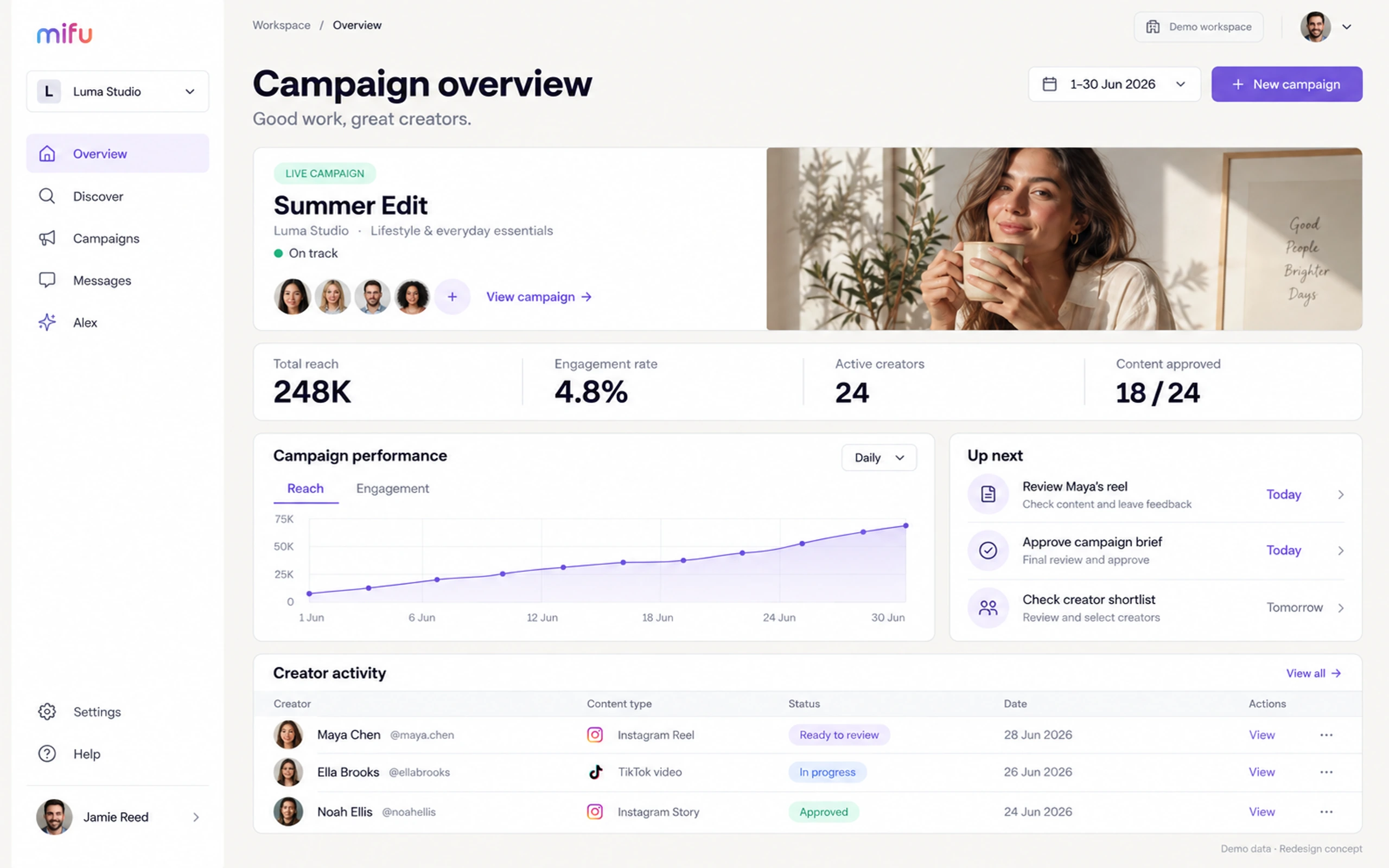Click the top-right user avatar
1389x868 pixels.
[1315, 27]
